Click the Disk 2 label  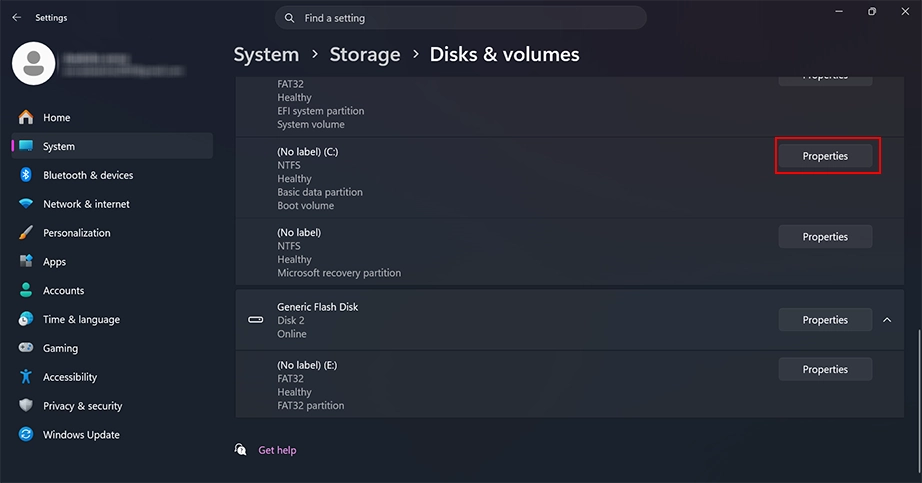click(290, 321)
